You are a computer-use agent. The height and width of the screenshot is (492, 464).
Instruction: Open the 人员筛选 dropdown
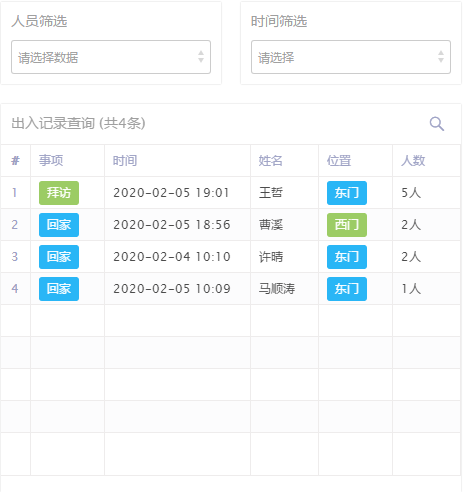pyautogui.click(x=111, y=57)
